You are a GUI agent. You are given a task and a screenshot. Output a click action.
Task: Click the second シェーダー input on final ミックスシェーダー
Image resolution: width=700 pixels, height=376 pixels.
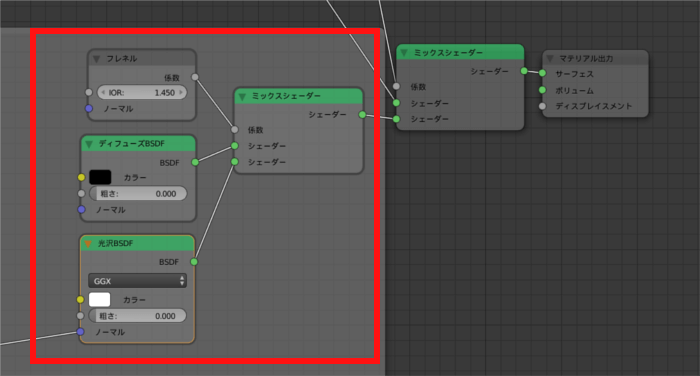coord(396,119)
